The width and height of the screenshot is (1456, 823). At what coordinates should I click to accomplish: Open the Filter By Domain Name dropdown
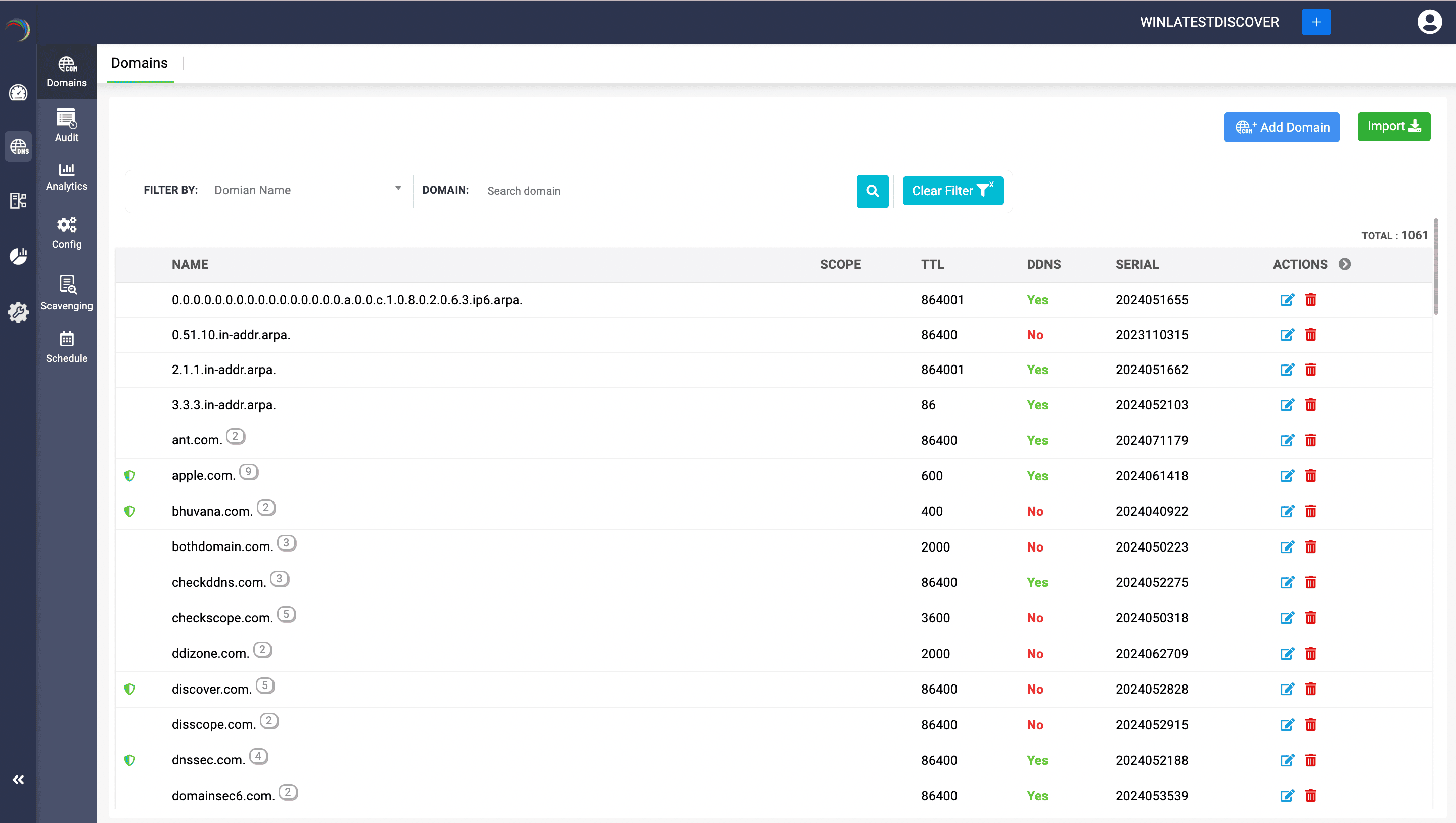point(307,190)
